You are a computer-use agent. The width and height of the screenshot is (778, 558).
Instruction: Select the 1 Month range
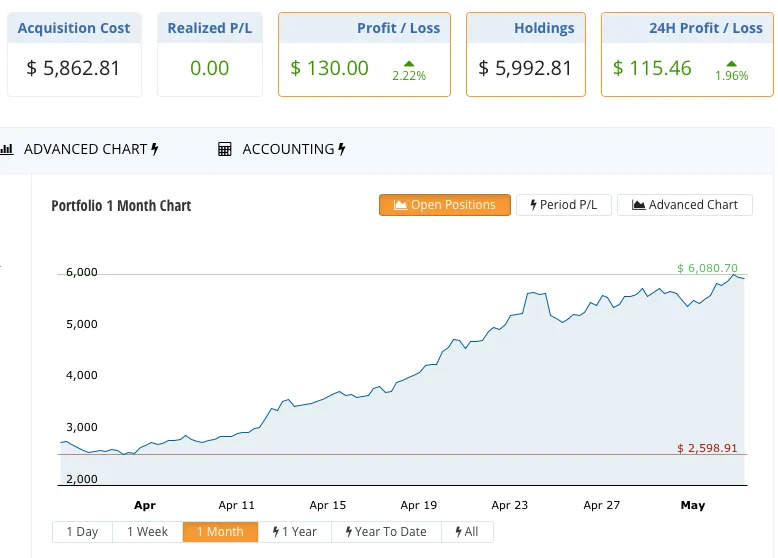point(220,532)
